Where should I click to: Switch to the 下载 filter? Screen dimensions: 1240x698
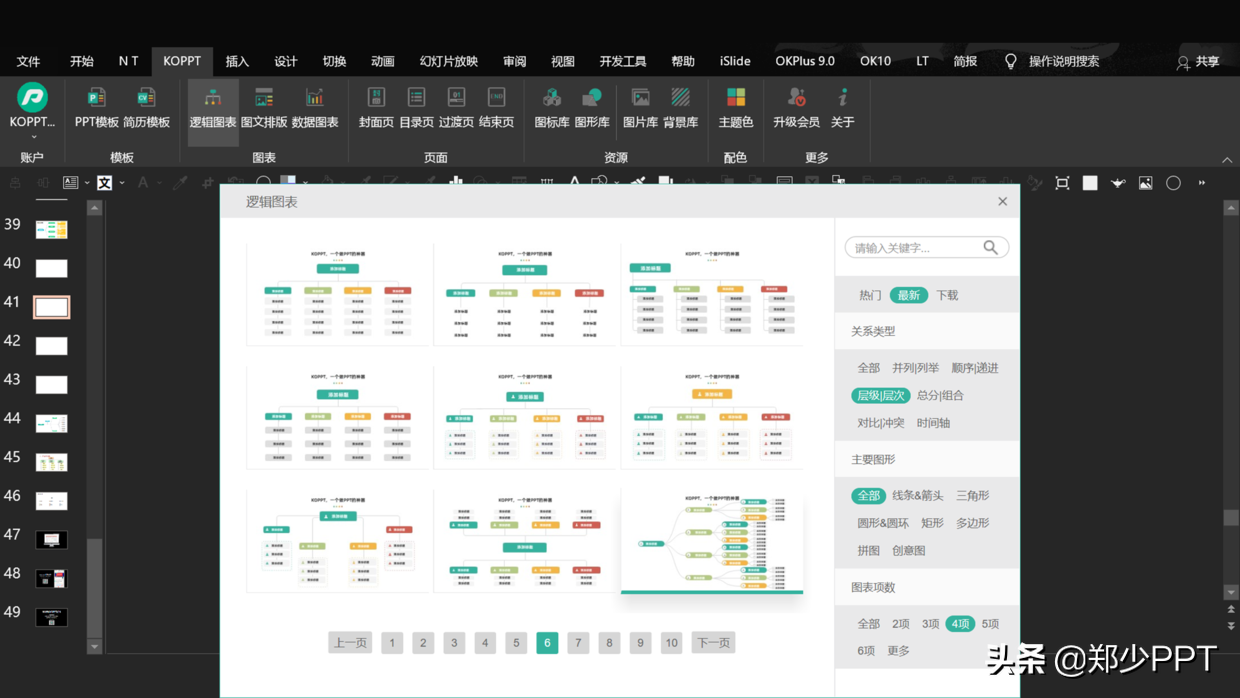coord(947,295)
